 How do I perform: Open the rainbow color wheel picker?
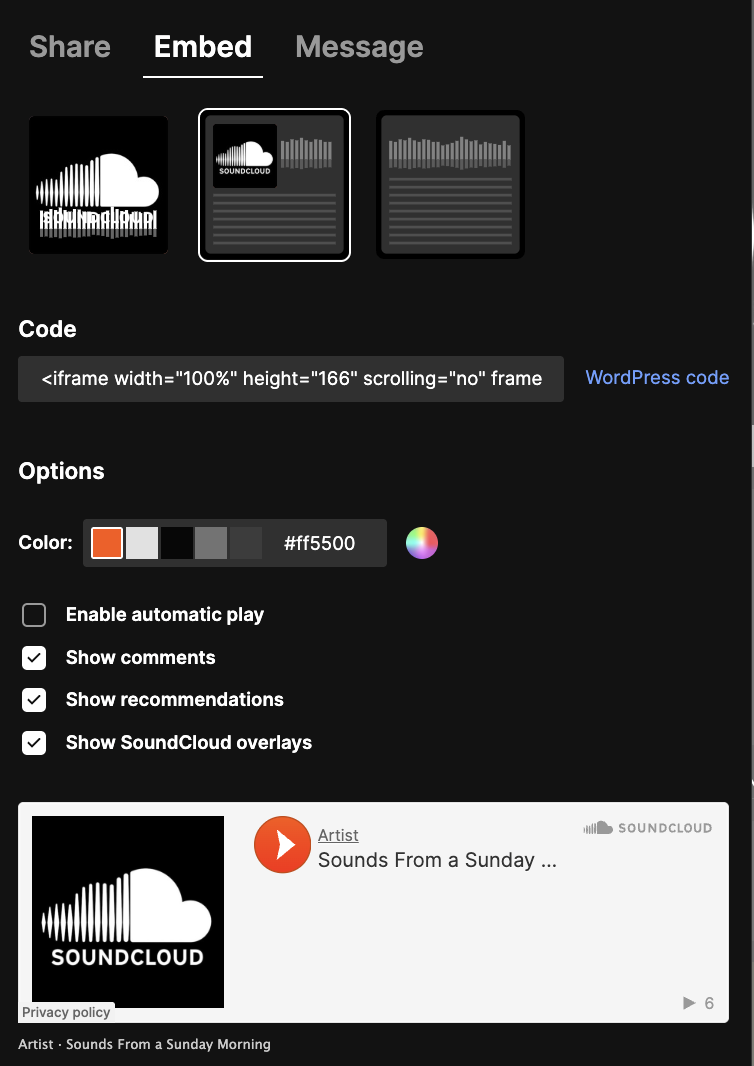(421, 543)
